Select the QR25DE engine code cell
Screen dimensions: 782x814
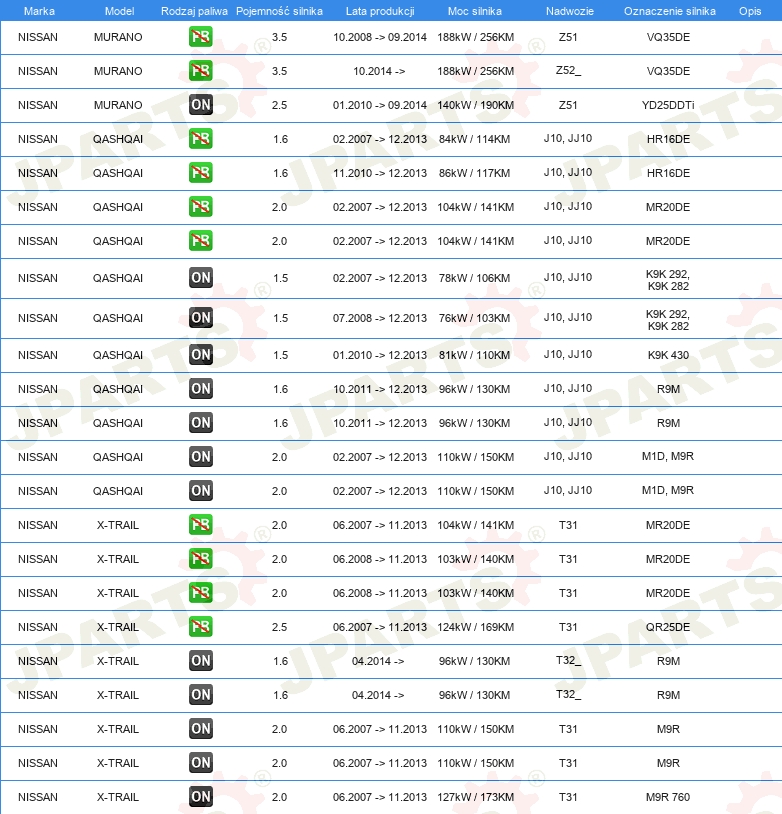pos(668,627)
